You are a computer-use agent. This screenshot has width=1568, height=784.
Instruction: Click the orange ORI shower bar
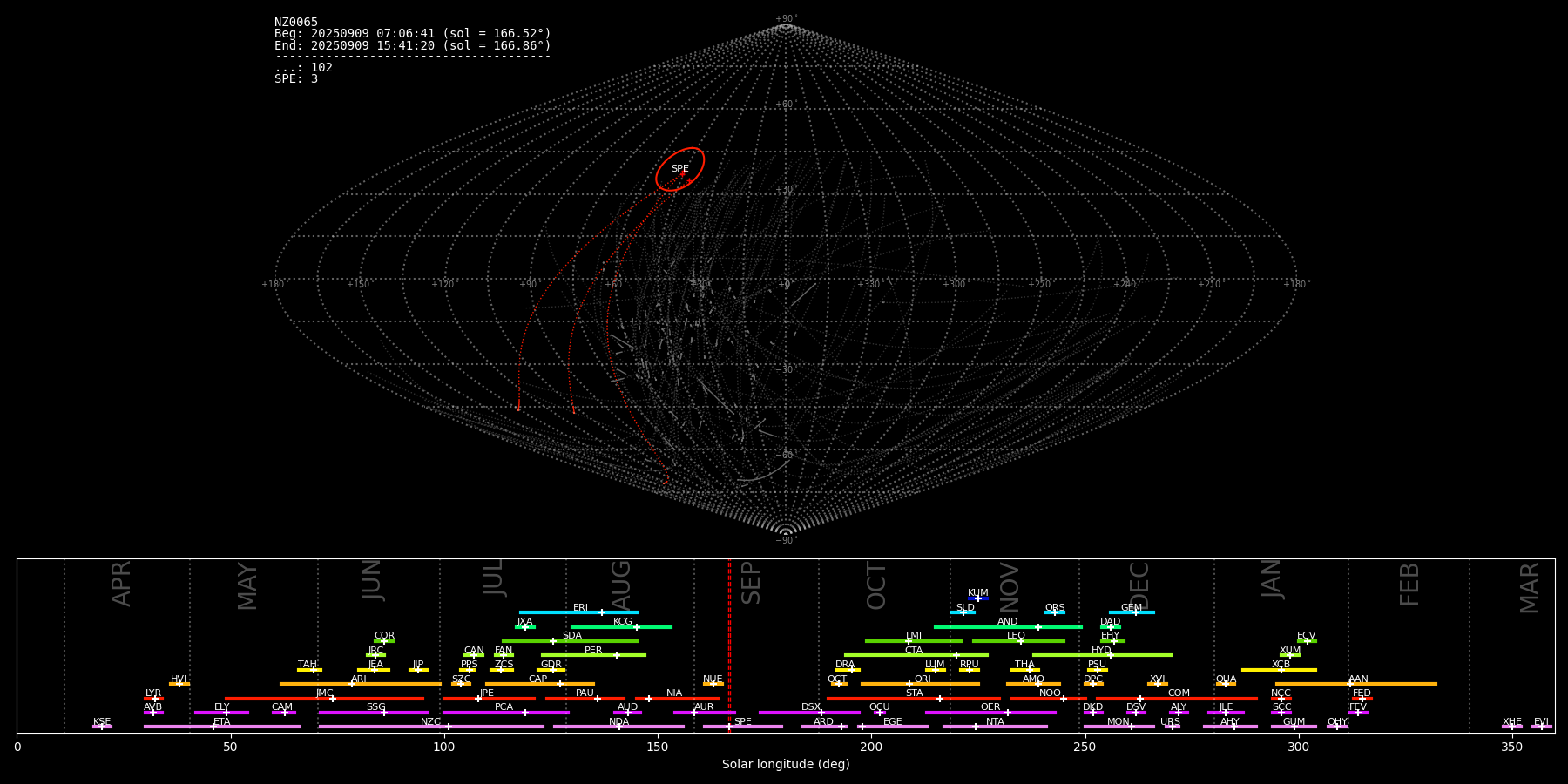coord(920,684)
